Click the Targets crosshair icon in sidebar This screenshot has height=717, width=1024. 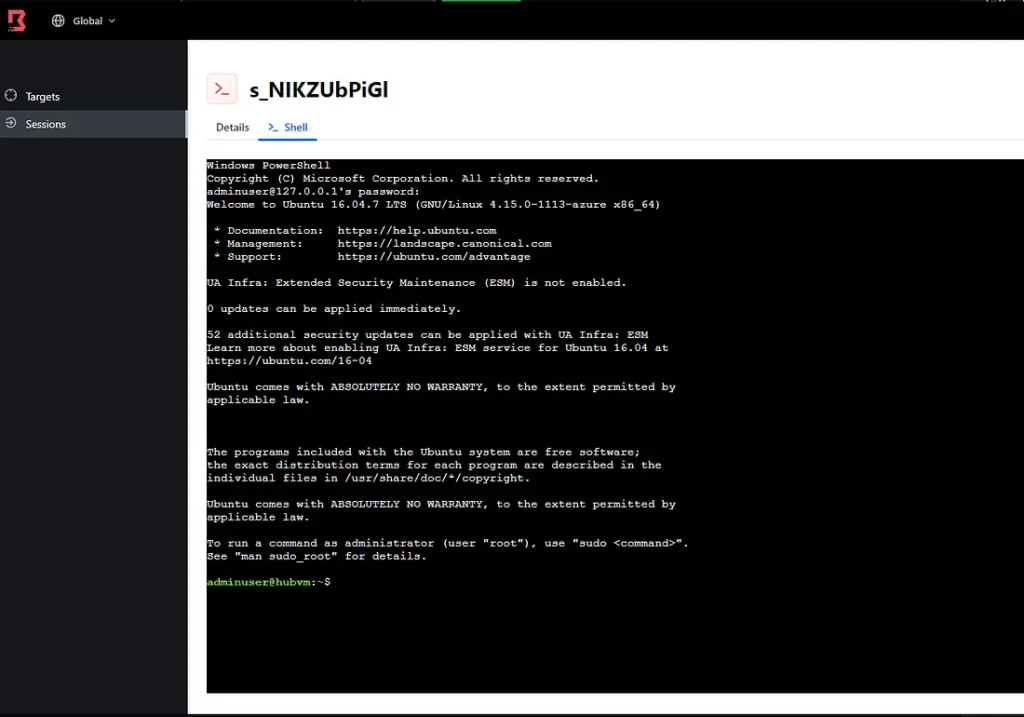pos(11,96)
